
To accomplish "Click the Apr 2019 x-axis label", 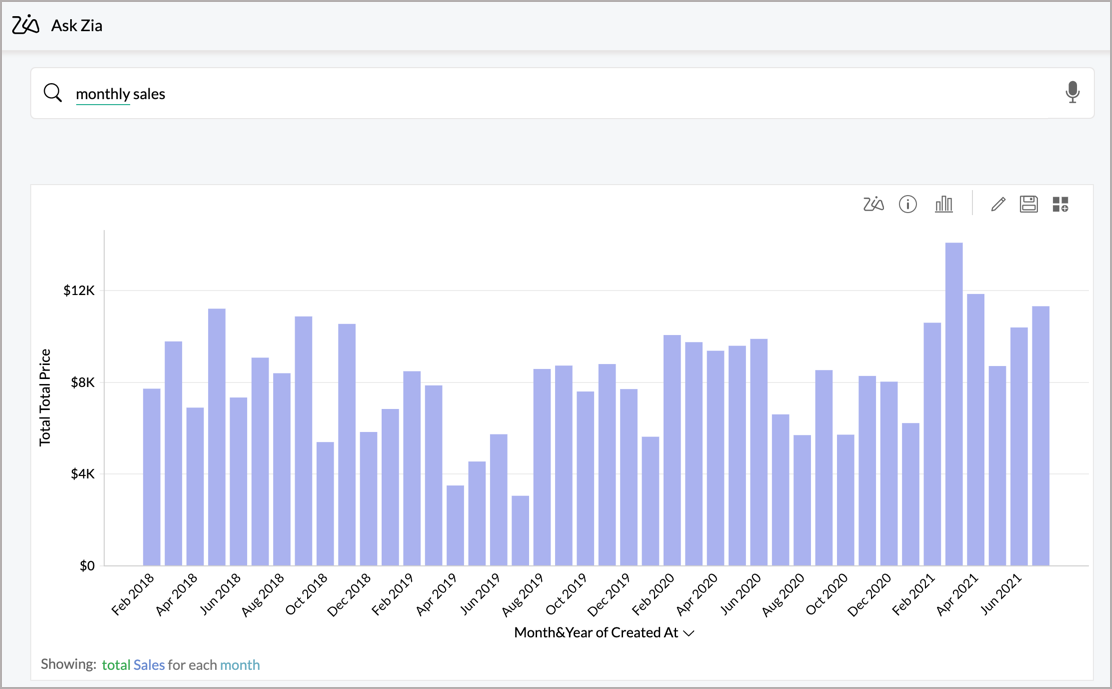I will pos(438,592).
